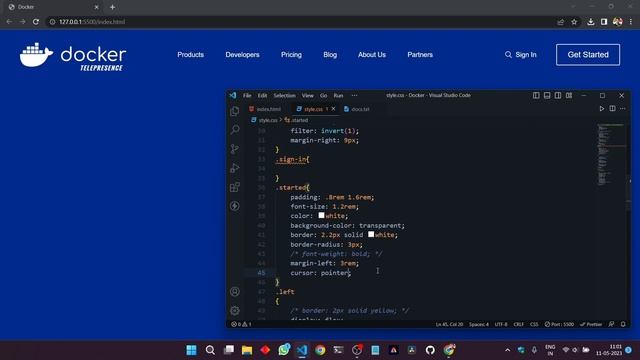Click the notifications bell in status bar
This screenshot has width=640, height=360.
tap(623, 324)
